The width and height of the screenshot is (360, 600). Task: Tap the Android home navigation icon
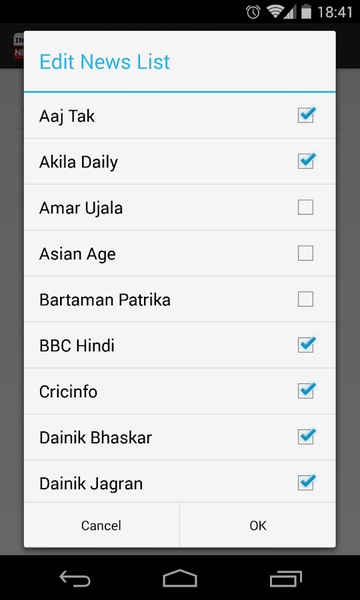pyautogui.click(x=180, y=578)
